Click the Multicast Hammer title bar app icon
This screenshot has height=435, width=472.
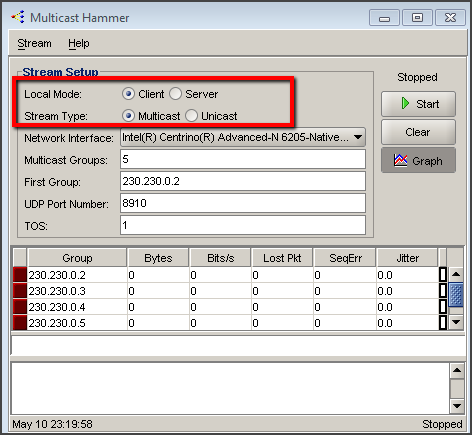[18, 17]
